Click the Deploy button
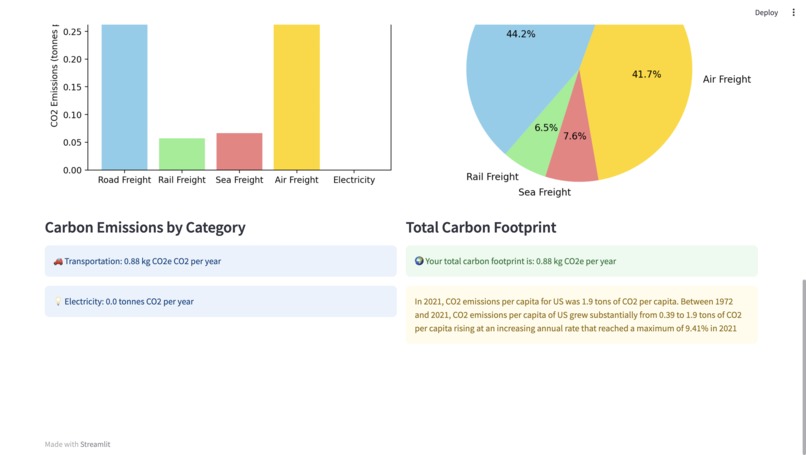 coord(766,12)
